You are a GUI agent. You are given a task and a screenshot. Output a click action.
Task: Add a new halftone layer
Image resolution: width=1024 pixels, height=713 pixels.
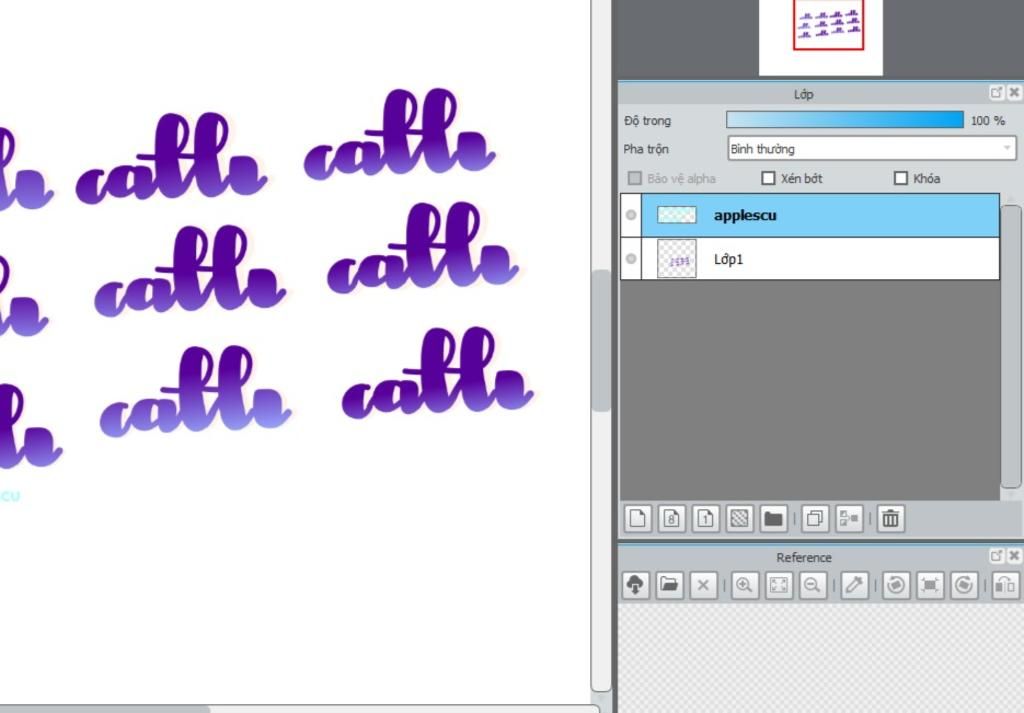tap(739, 519)
